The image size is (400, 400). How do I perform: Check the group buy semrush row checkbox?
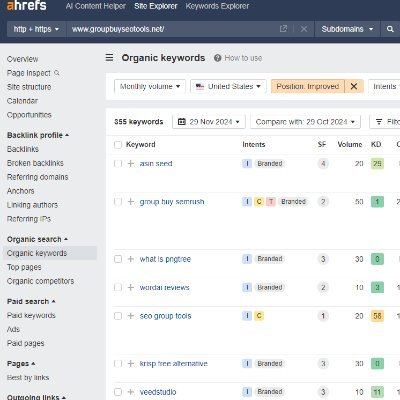[118, 202]
